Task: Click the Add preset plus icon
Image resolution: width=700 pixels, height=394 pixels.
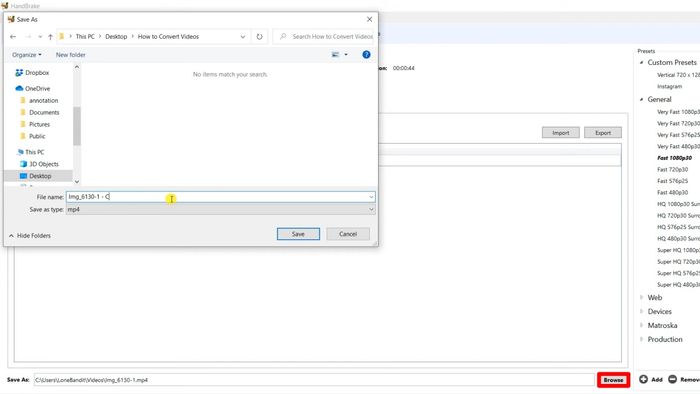Action: click(x=643, y=379)
